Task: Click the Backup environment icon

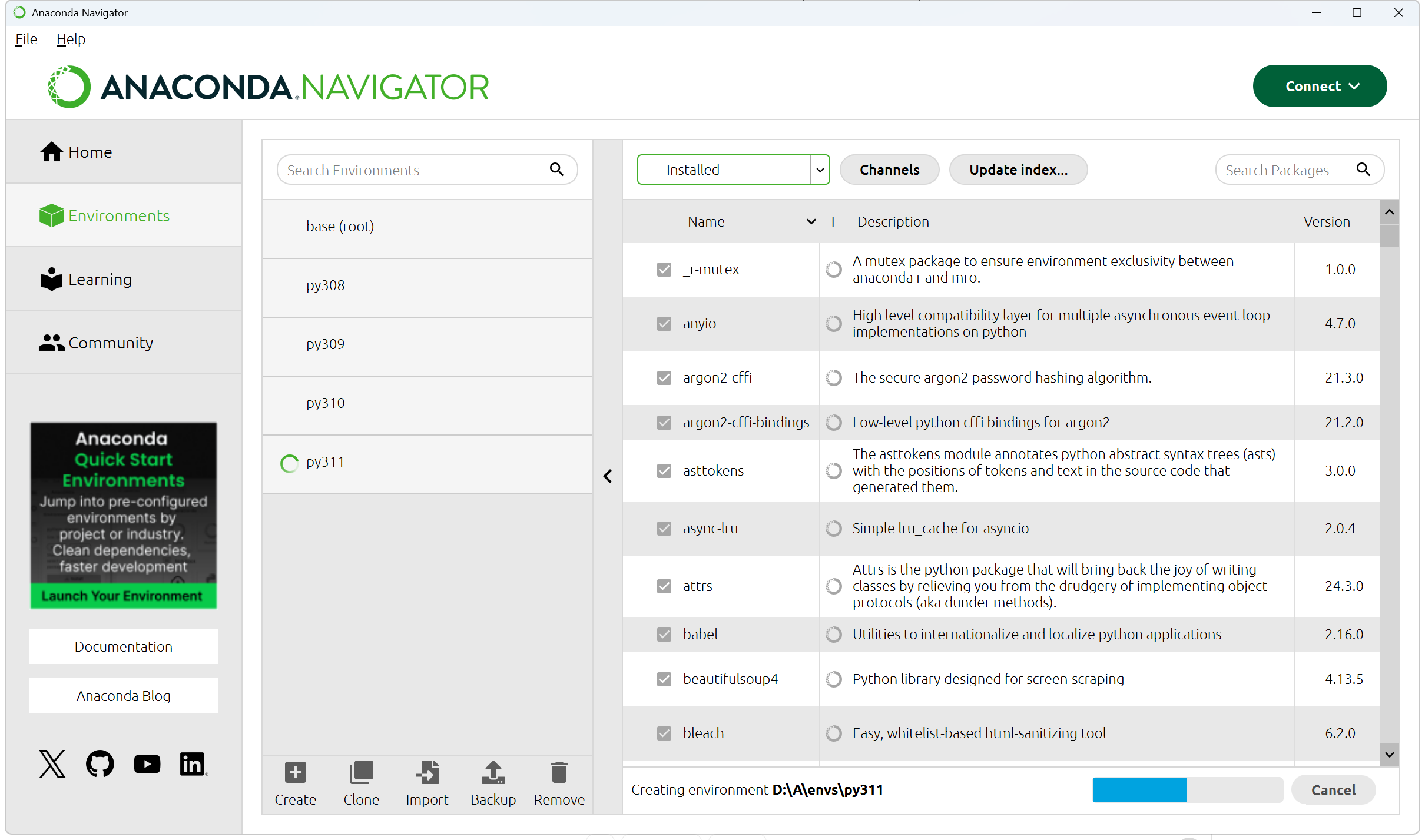Action: [x=493, y=772]
